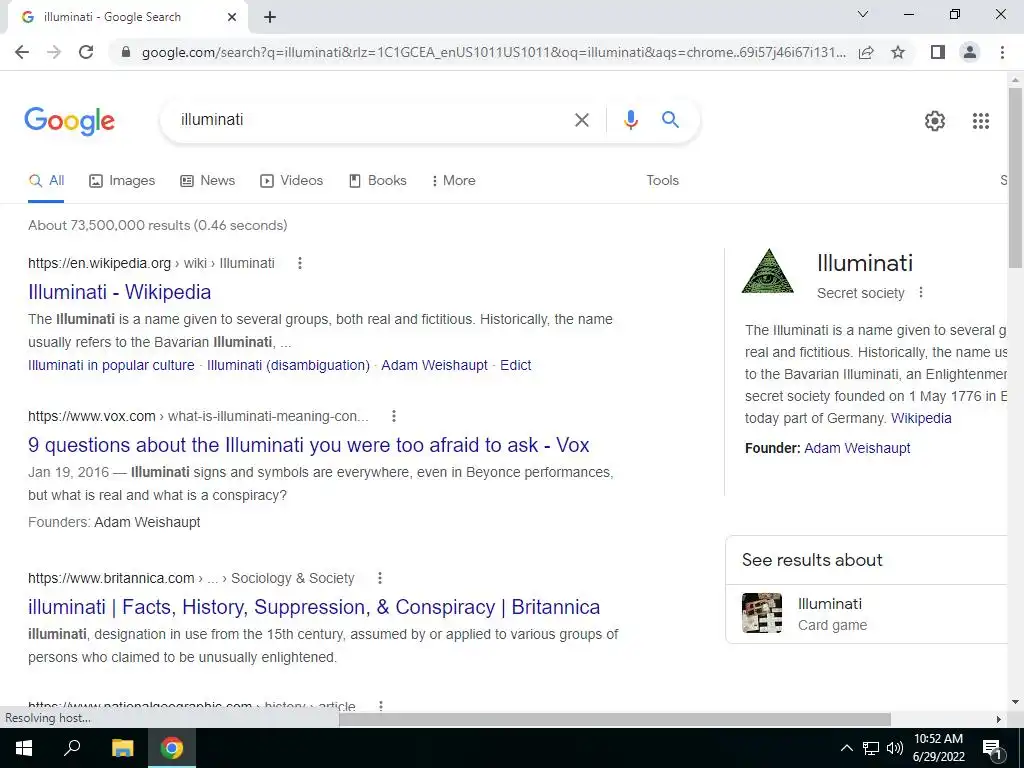Click Founder Adam Weishaupt in knowledge panel
Viewport: 1024px width, 768px height.
[857, 448]
